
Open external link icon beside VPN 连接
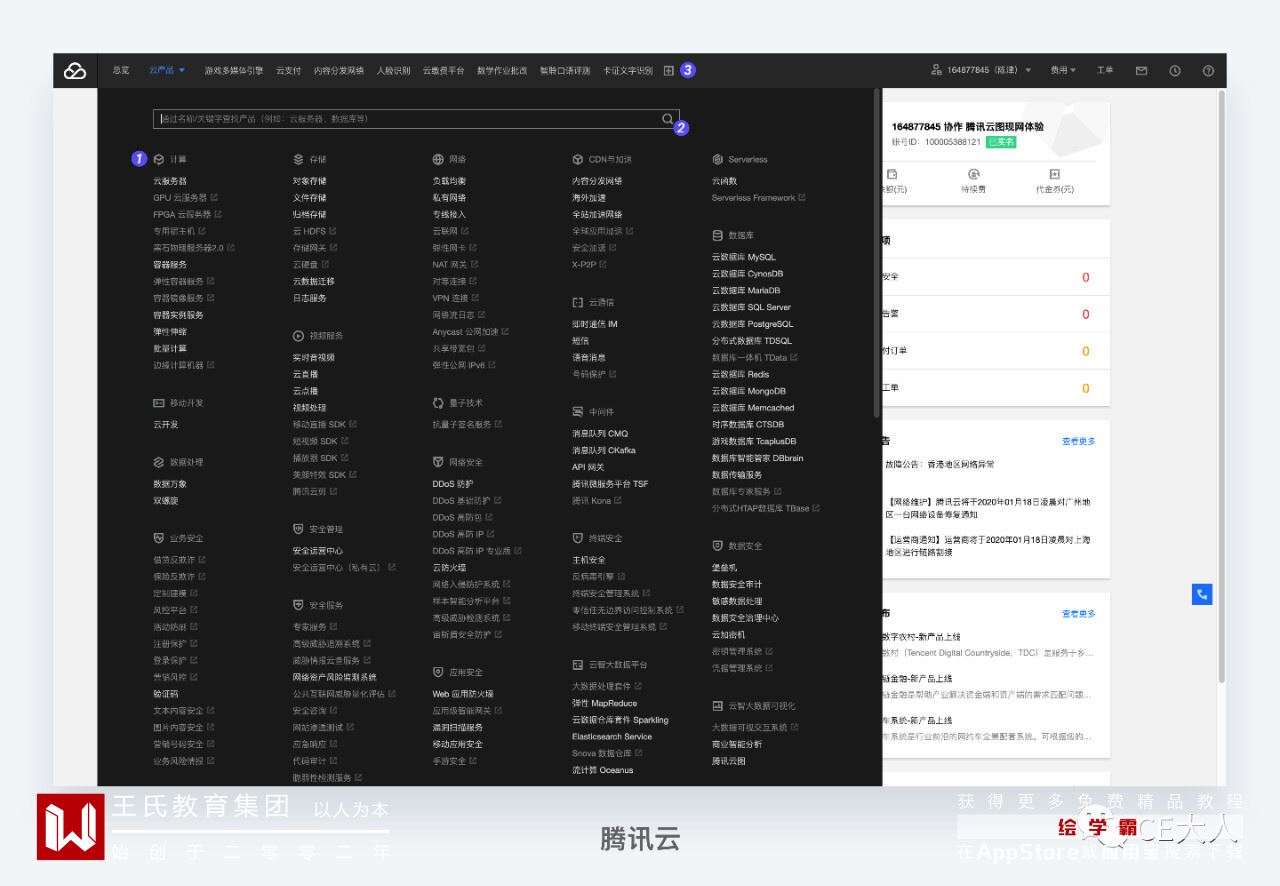click(x=475, y=298)
